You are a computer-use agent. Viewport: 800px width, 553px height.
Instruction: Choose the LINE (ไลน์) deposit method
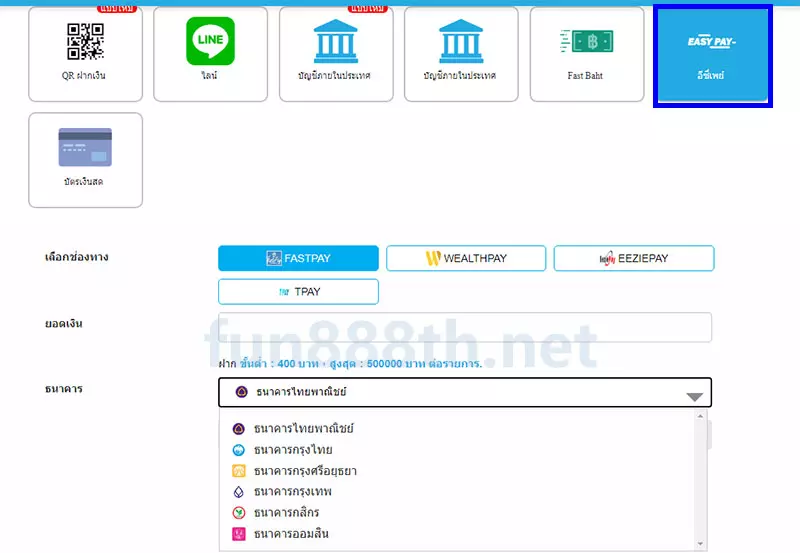tap(210, 54)
